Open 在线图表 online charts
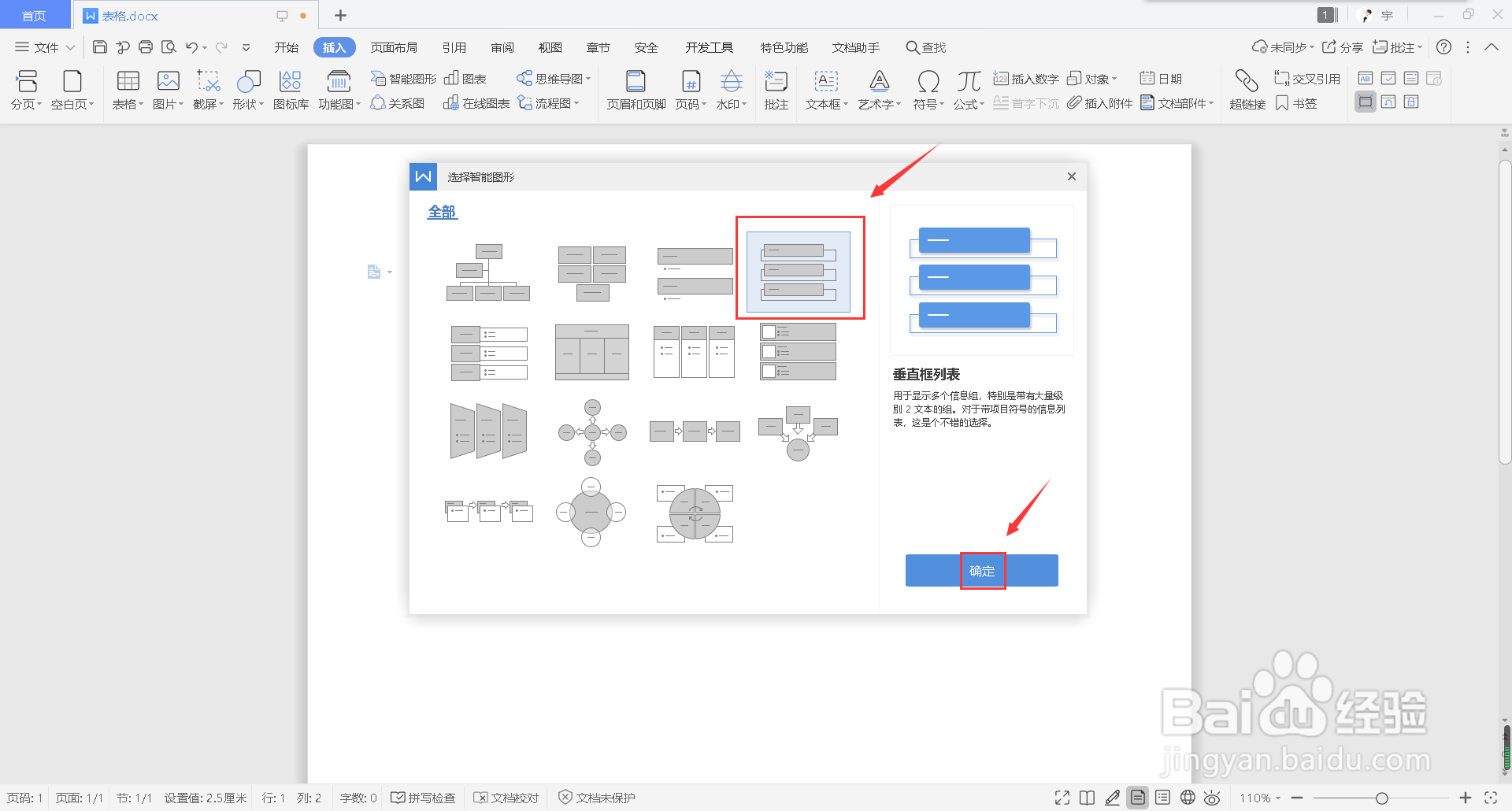Screen dimensions: 1512x811 pos(476,103)
